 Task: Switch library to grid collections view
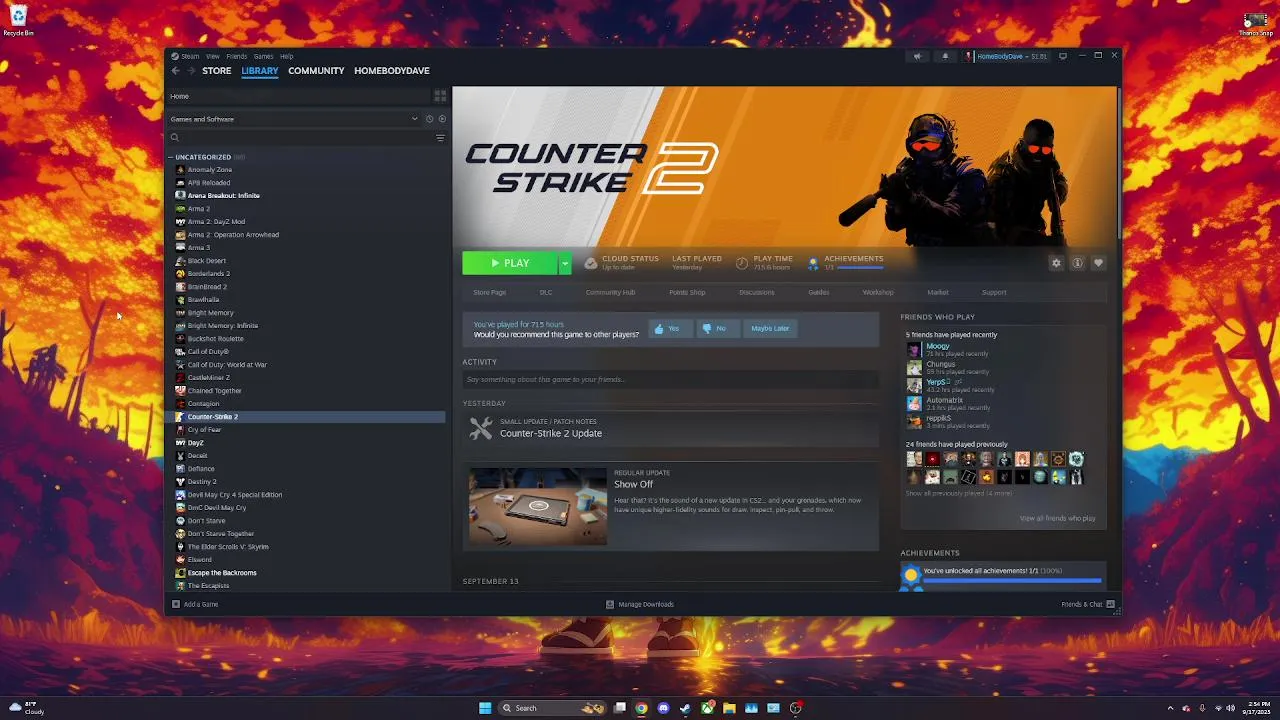click(x=440, y=96)
